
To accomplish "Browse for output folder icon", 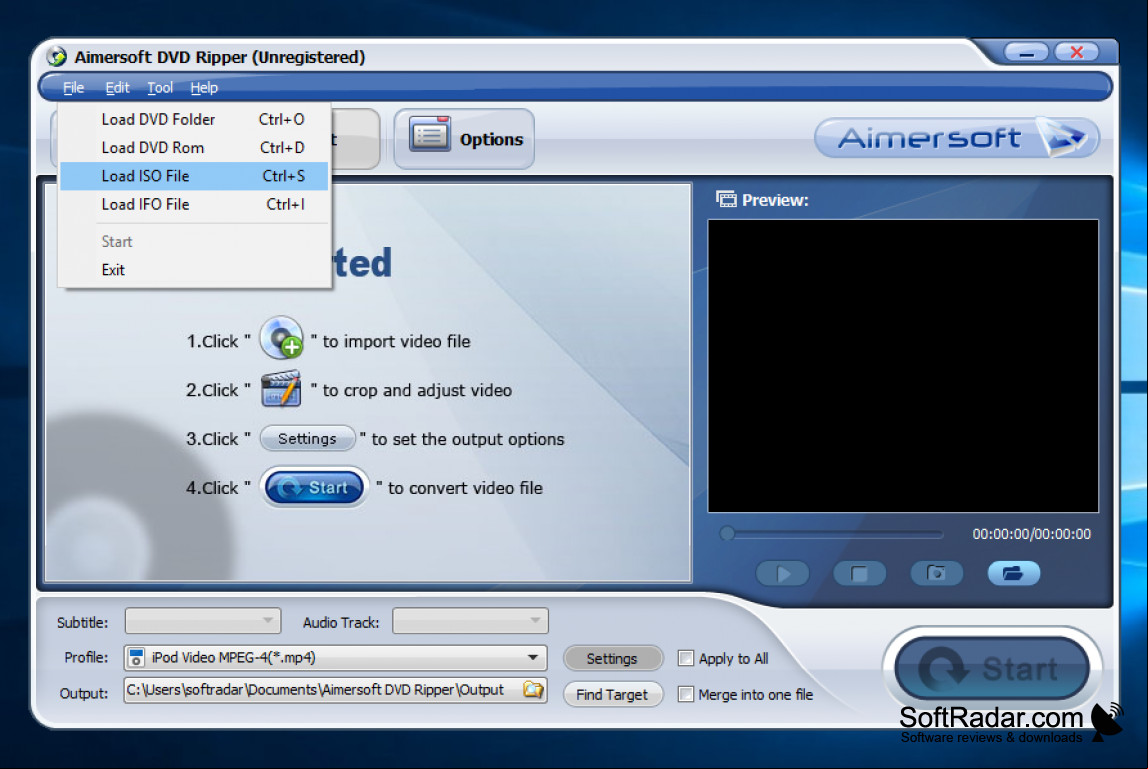I will pyautogui.click(x=534, y=690).
